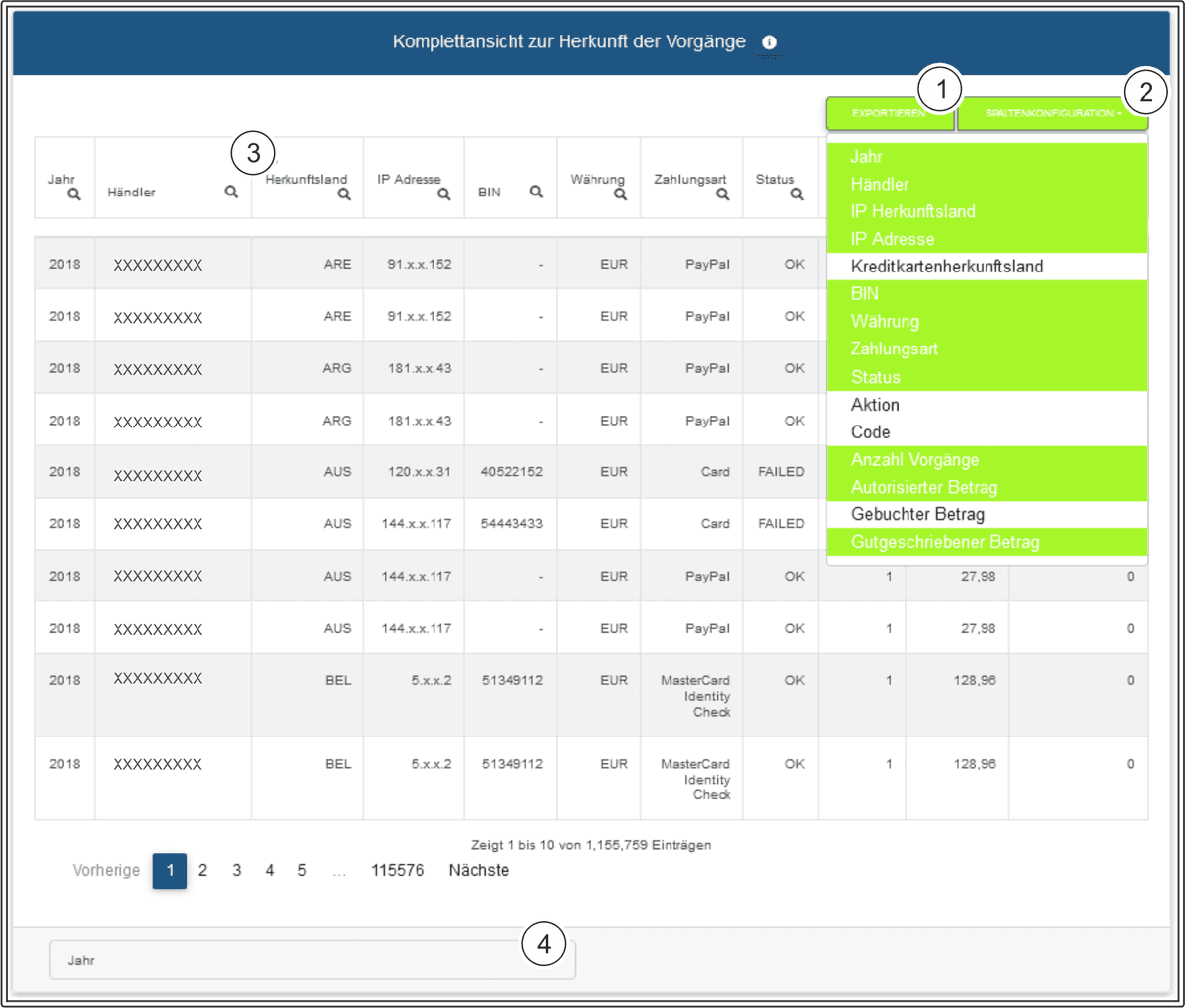The width and height of the screenshot is (1185, 1008).
Task: Open search in Herkunftsland column header
Action: coord(344,194)
